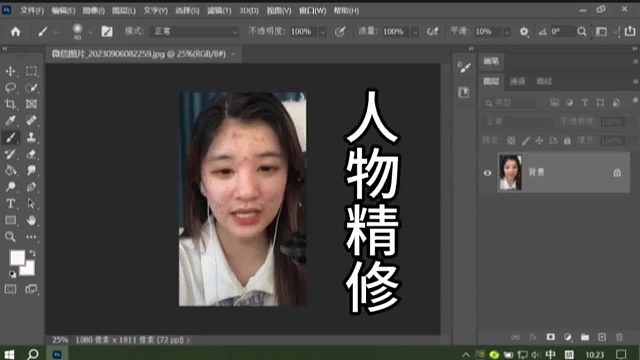Image resolution: width=640 pixels, height=360 pixels.
Task: Select the Zoom tool in toolbox
Action: [x=10, y=236]
